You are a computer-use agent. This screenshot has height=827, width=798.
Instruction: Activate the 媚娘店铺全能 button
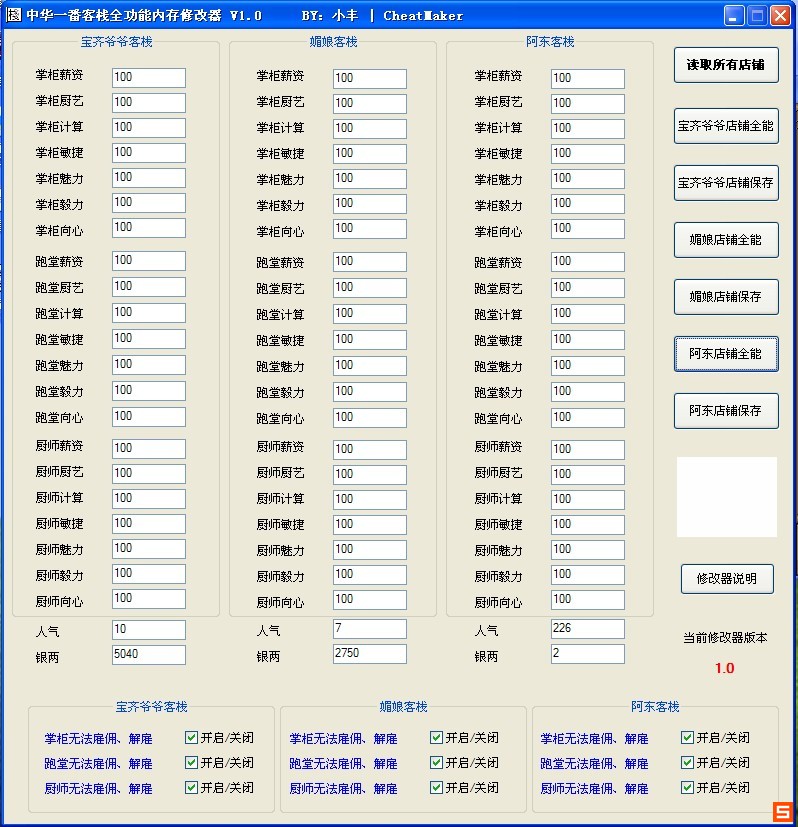click(x=725, y=240)
